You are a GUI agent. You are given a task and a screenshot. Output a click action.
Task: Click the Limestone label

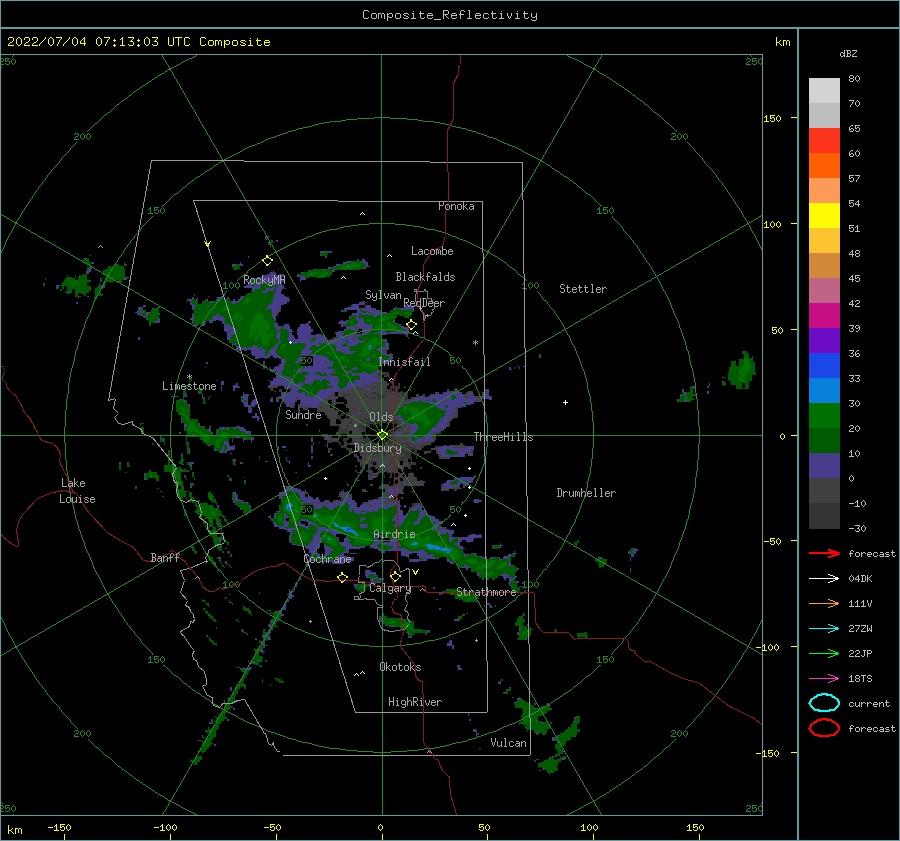[x=189, y=386]
